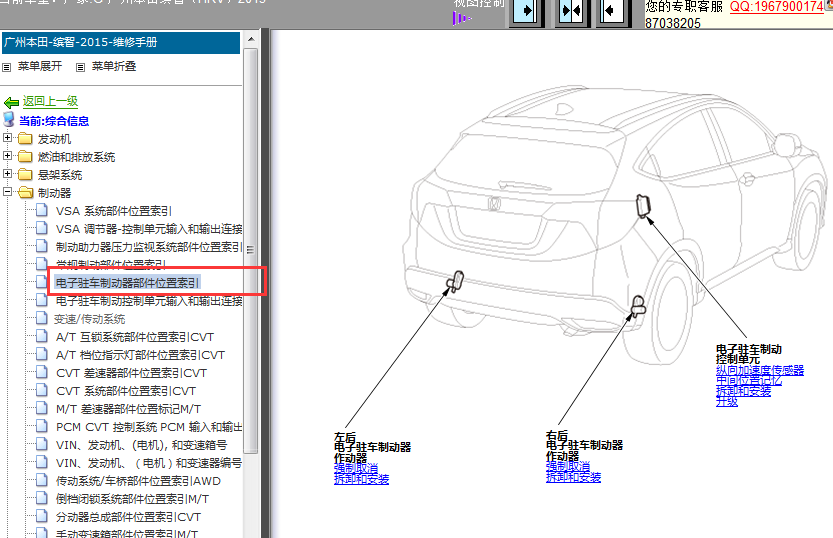This screenshot has height=538, width=833.
Task: Click the left-arrow view control button
Action: pyautogui.click(x=613, y=12)
